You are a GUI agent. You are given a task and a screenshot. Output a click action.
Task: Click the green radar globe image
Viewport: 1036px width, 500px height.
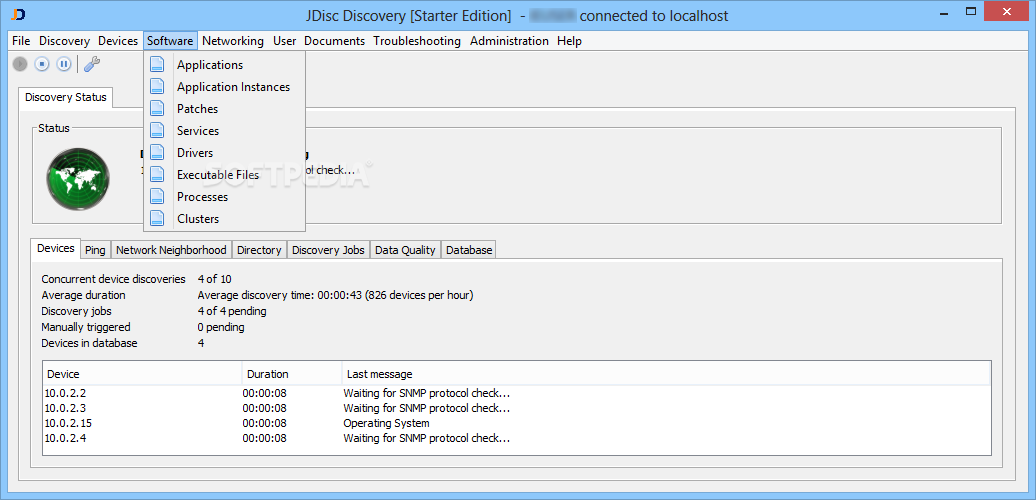tap(78, 179)
